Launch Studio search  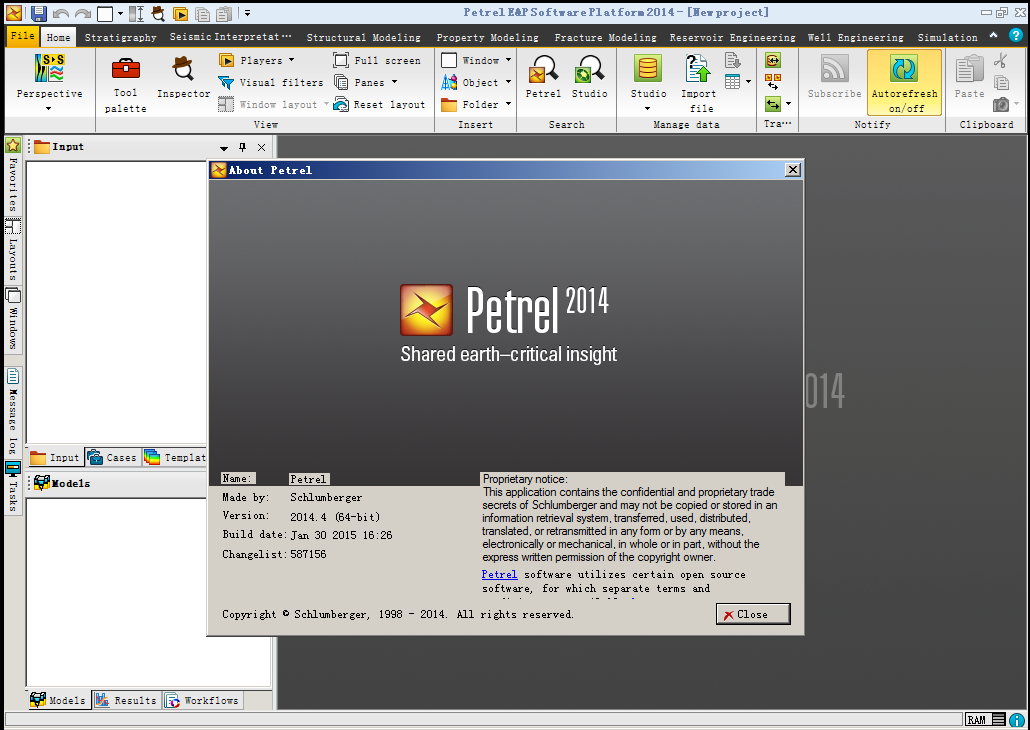[x=589, y=78]
